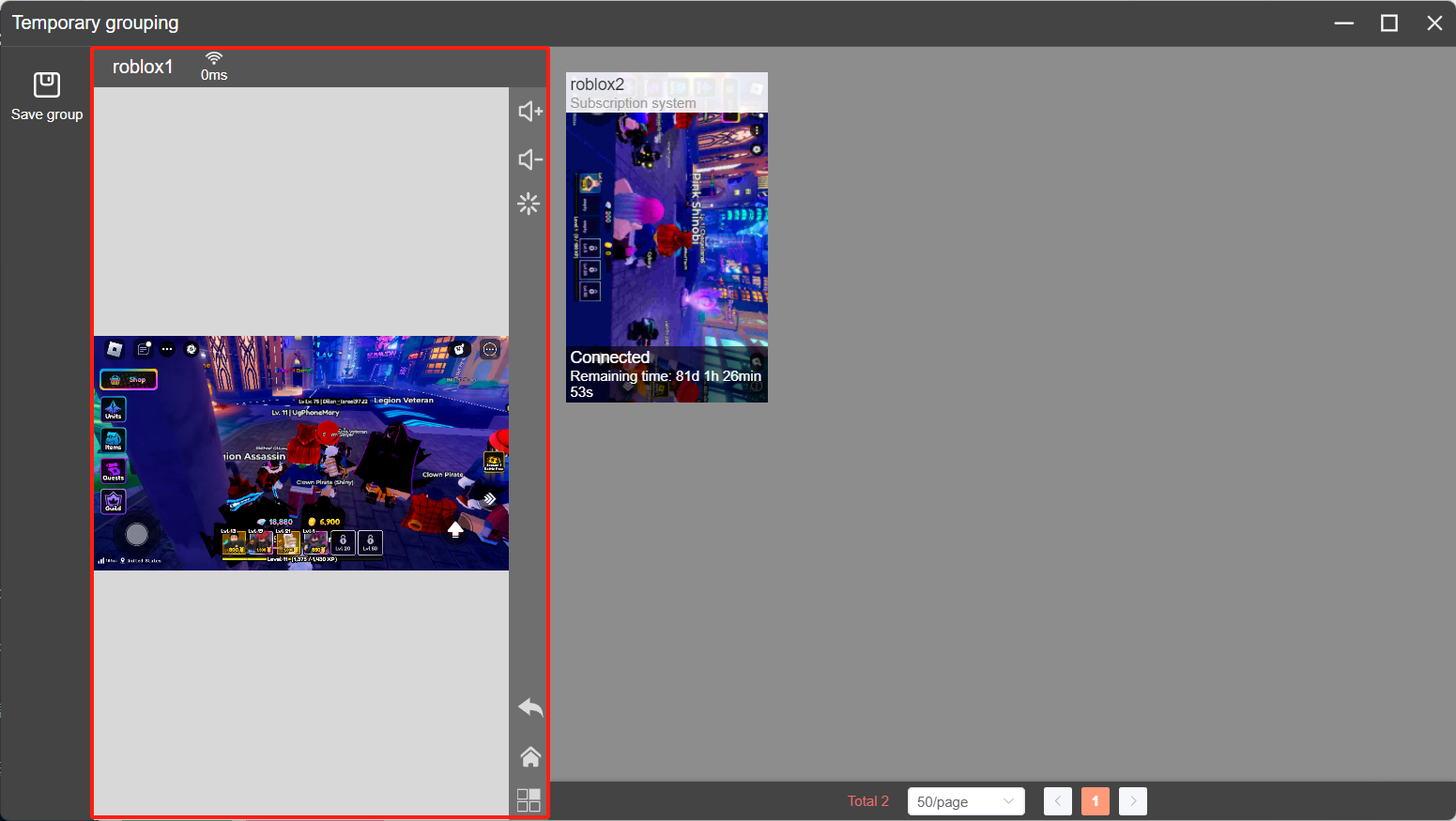Go to next page arrow
The image size is (1456, 821).
(1133, 801)
